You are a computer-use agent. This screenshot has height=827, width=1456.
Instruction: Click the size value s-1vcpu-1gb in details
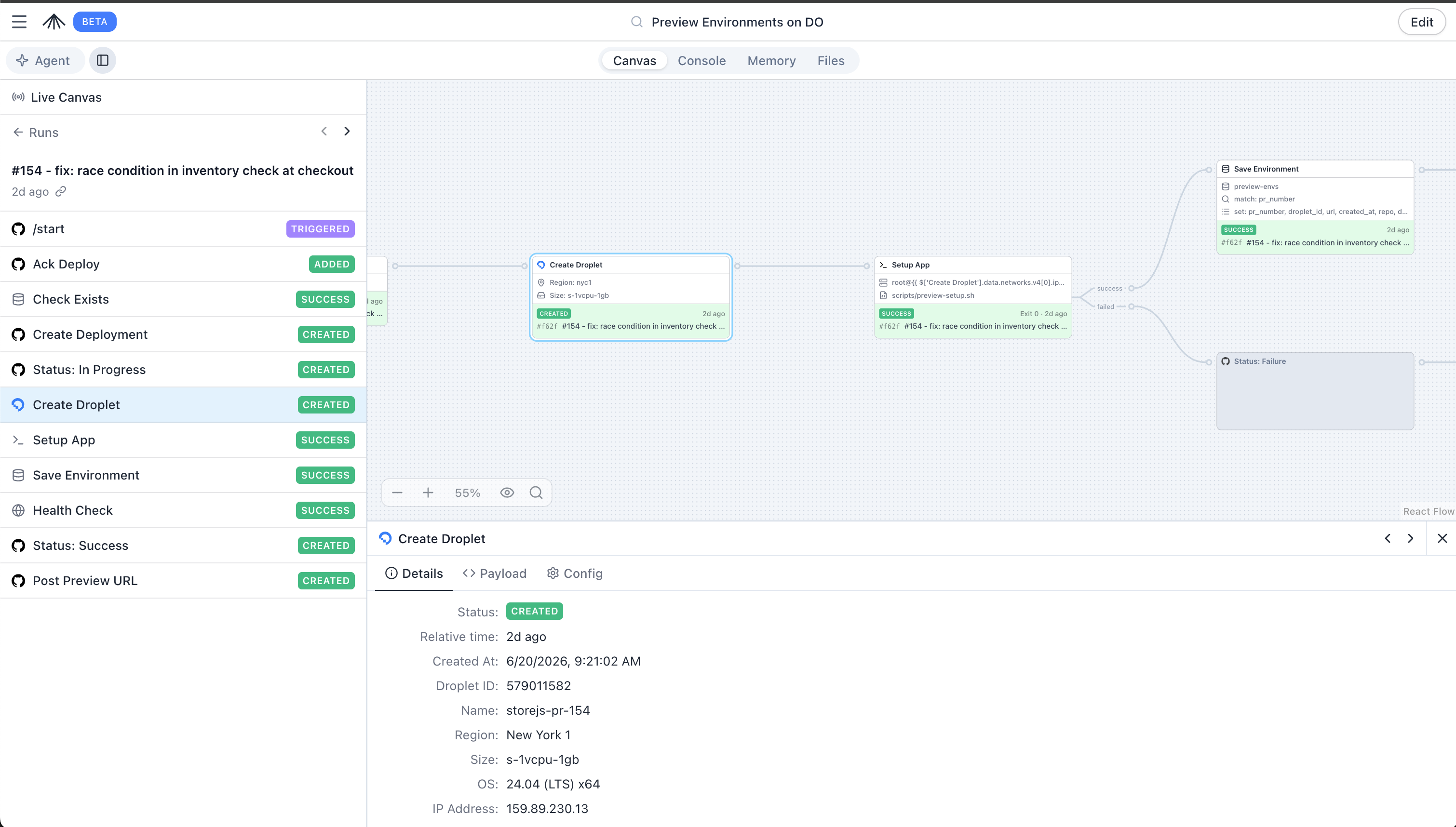point(542,760)
